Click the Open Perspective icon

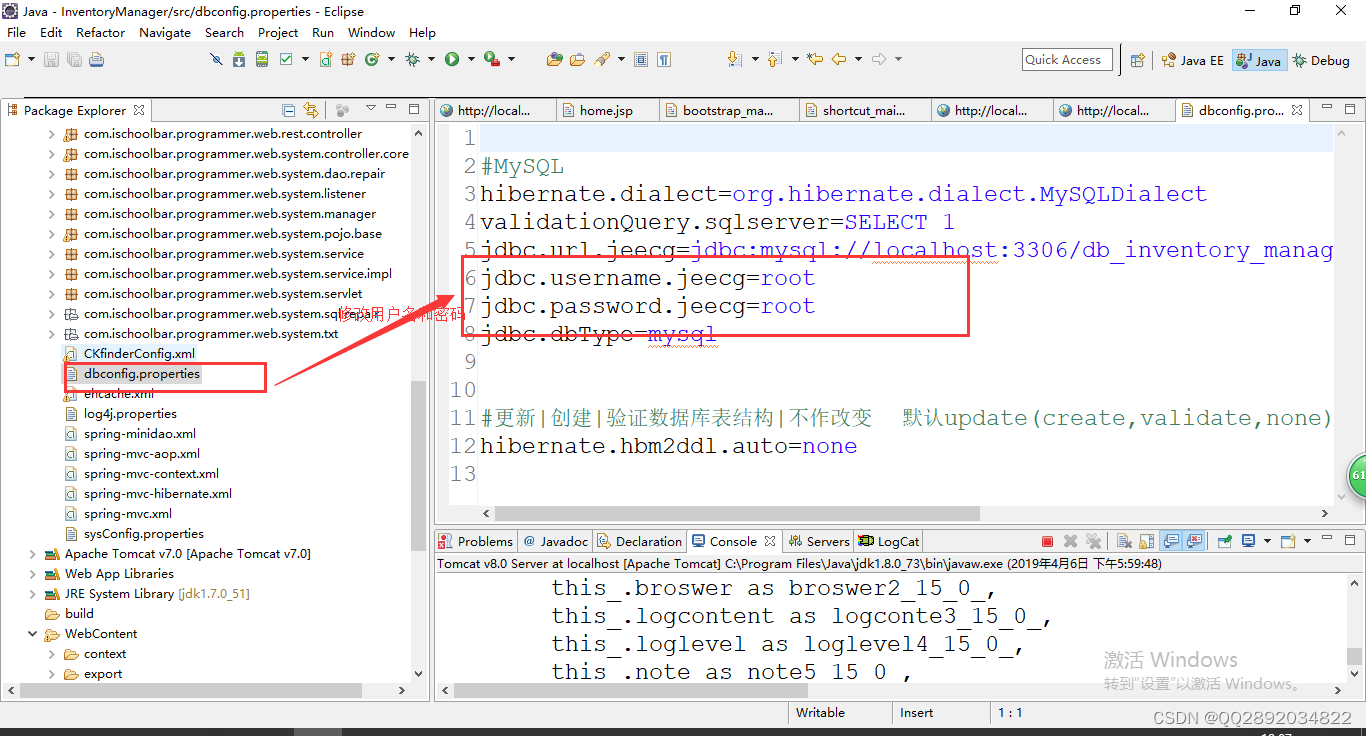tap(1139, 59)
